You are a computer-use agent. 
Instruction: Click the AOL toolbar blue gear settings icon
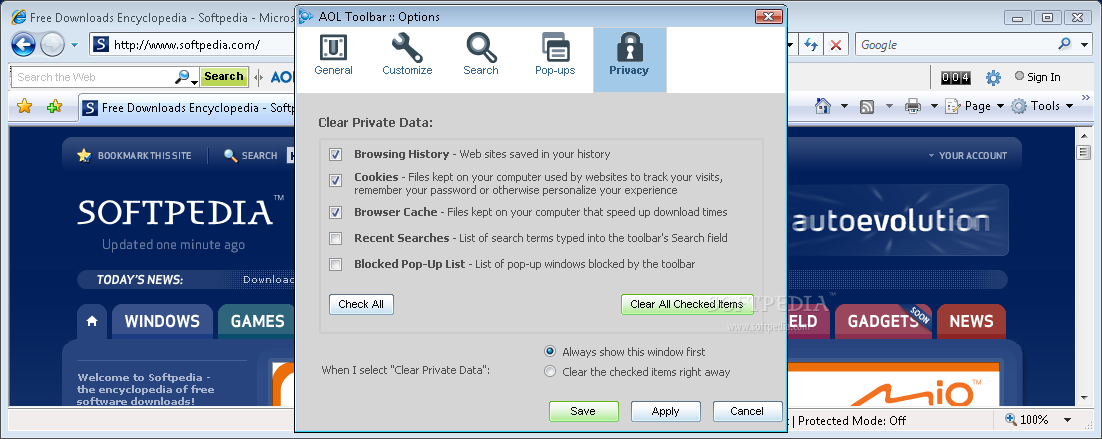(993, 77)
